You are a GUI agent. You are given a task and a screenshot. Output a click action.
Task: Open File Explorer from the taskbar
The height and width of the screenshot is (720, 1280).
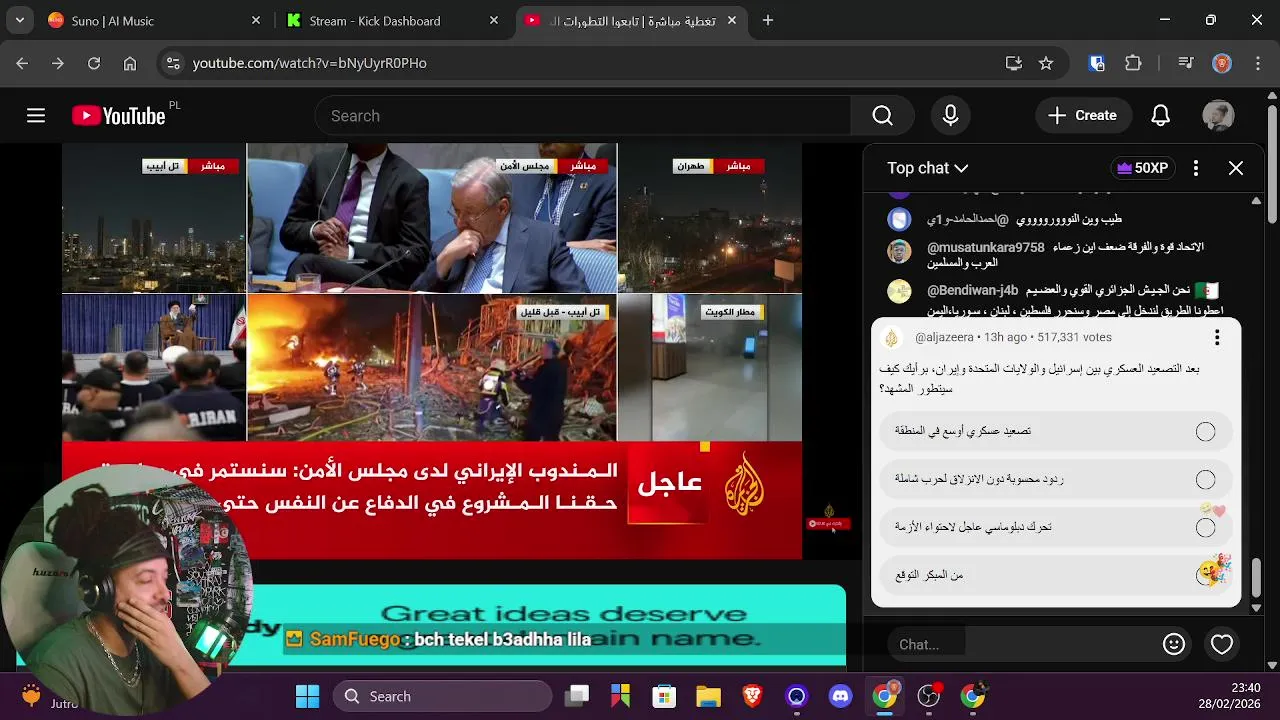click(x=708, y=696)
